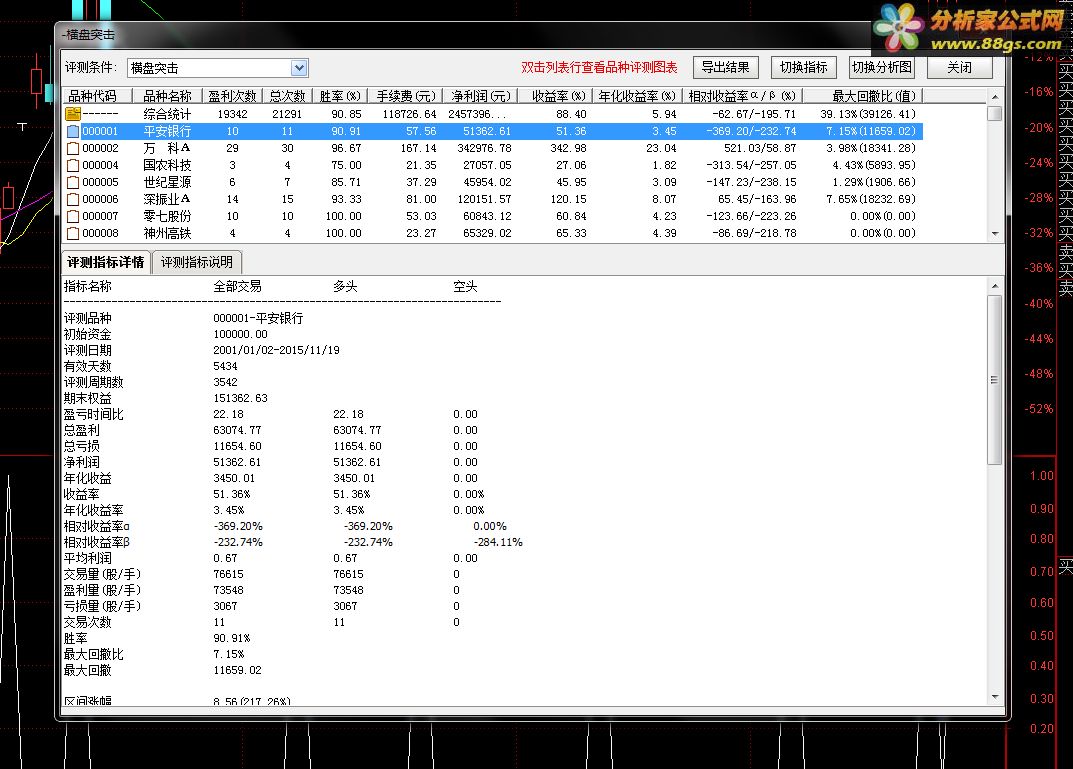The image size is (1073, 769).
Task: Sort by the 盈利次数 column header
Action: point(232,96)
